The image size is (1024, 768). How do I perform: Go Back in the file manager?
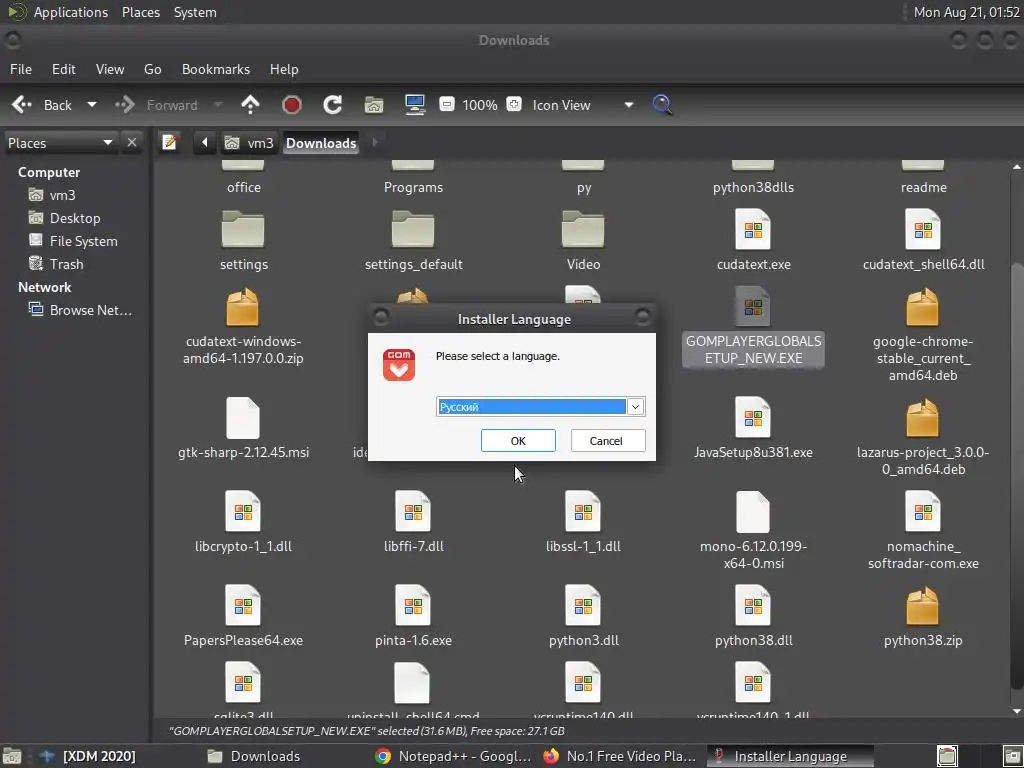click(x=42, y=105)
